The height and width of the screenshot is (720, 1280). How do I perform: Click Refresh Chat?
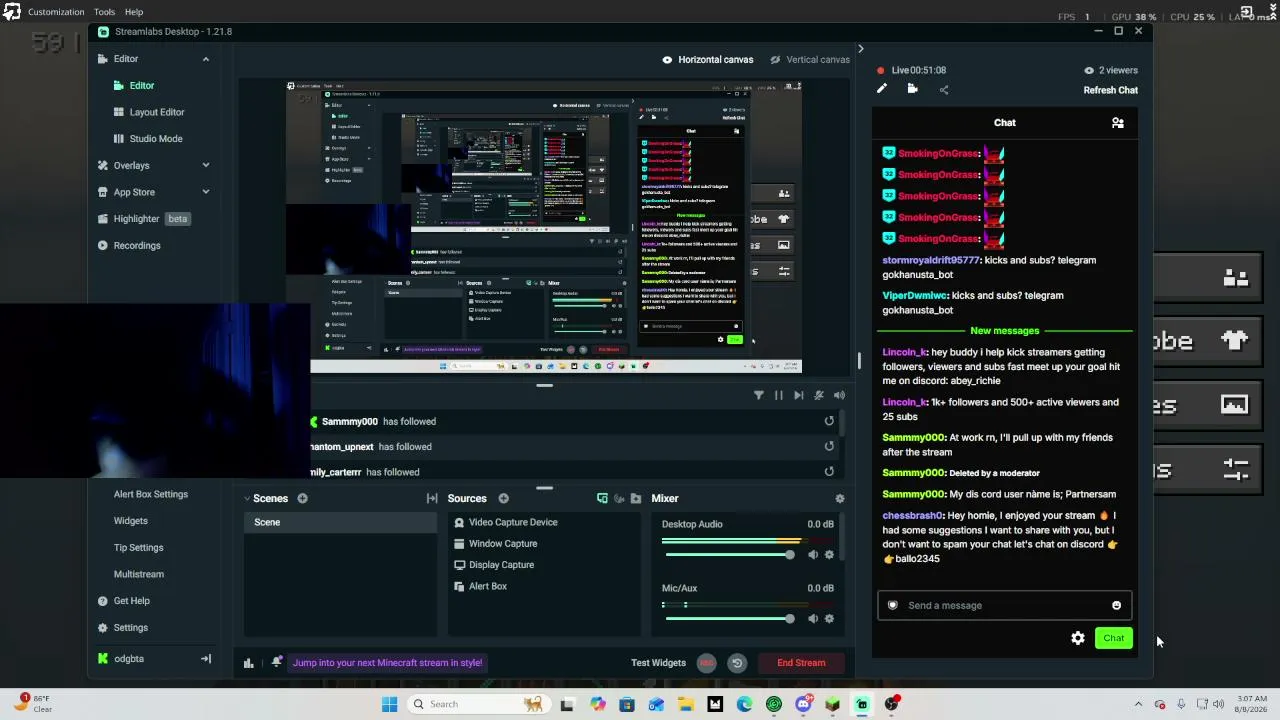click(1110, 90)
